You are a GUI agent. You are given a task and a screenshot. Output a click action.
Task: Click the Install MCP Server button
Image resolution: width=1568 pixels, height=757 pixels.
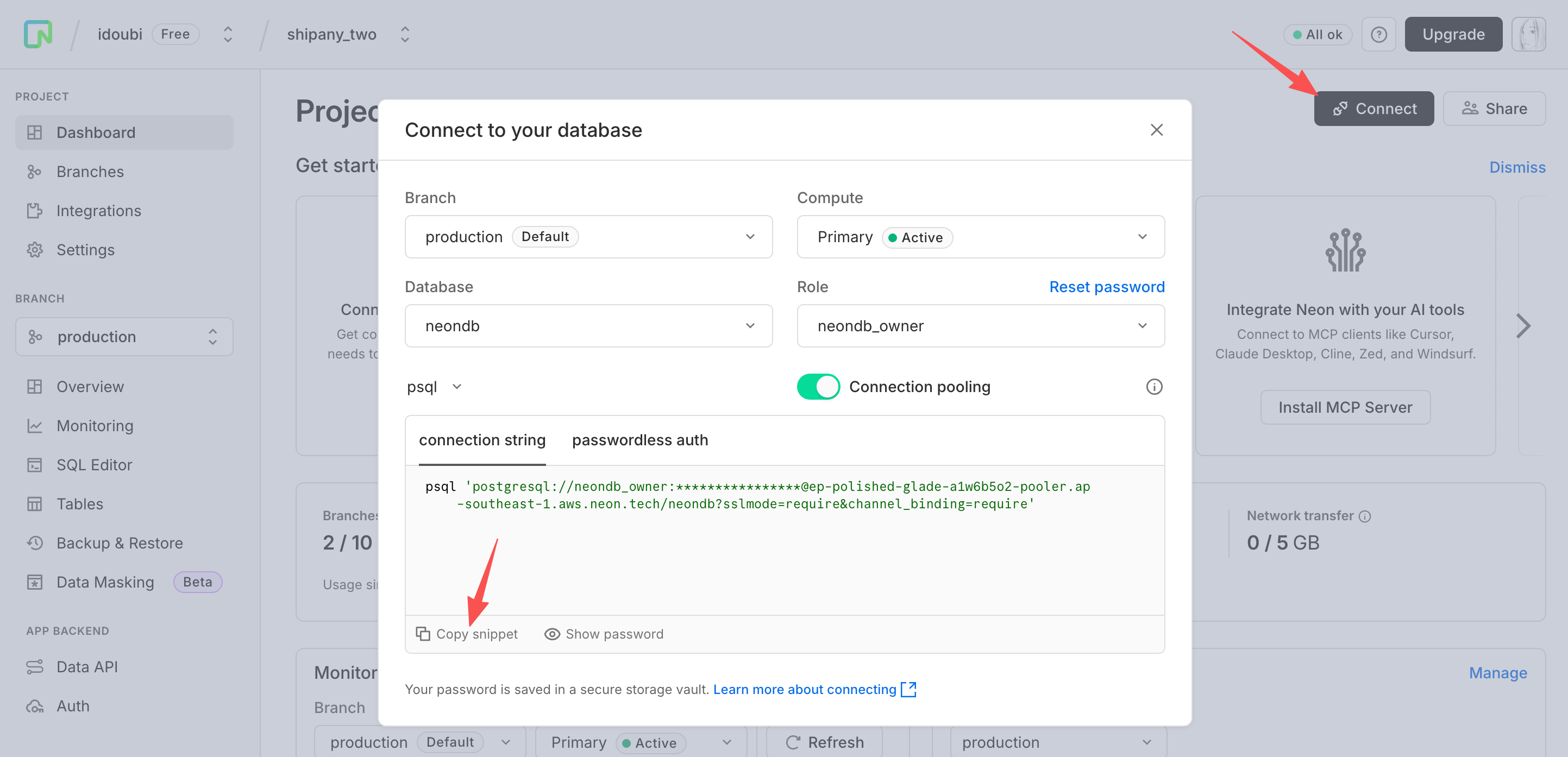pyautogui.click(x=1345, y=407)
